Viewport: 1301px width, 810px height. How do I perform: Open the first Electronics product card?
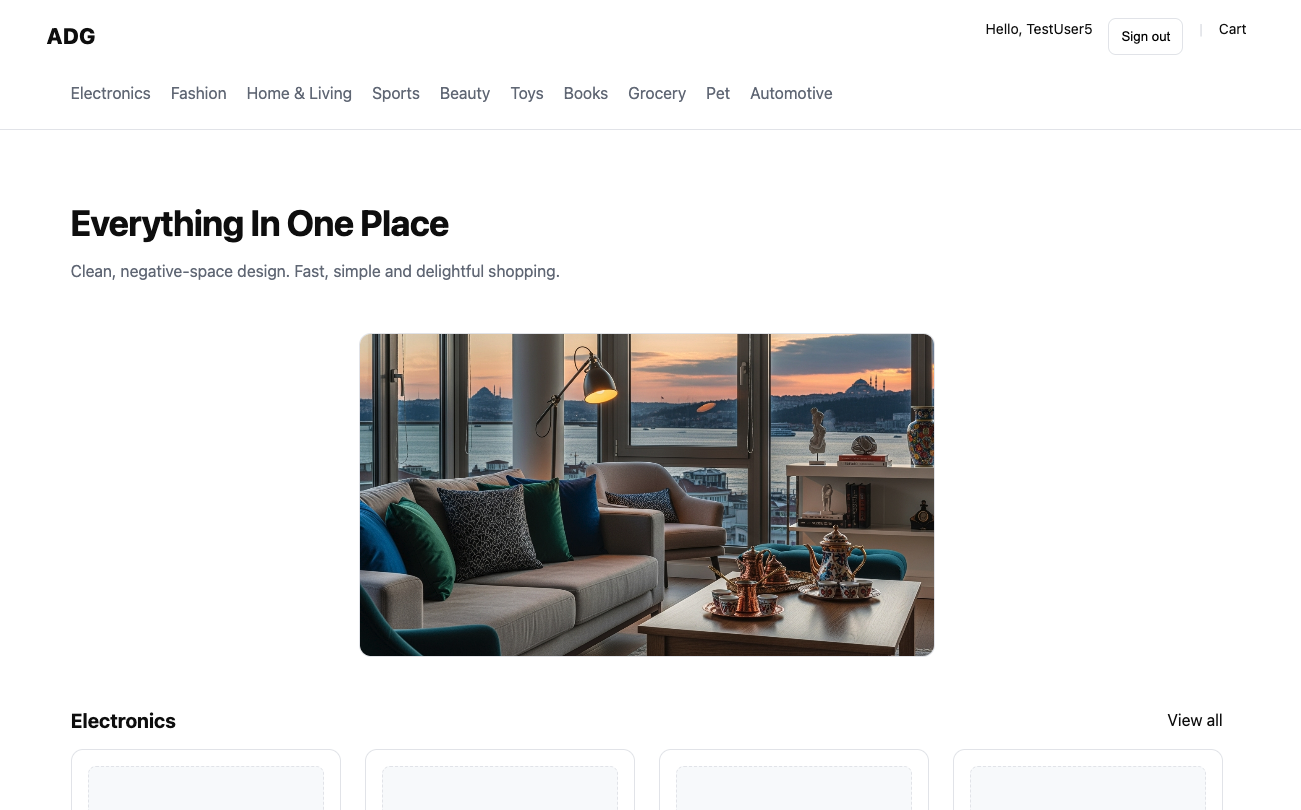(x=206, y=780)
